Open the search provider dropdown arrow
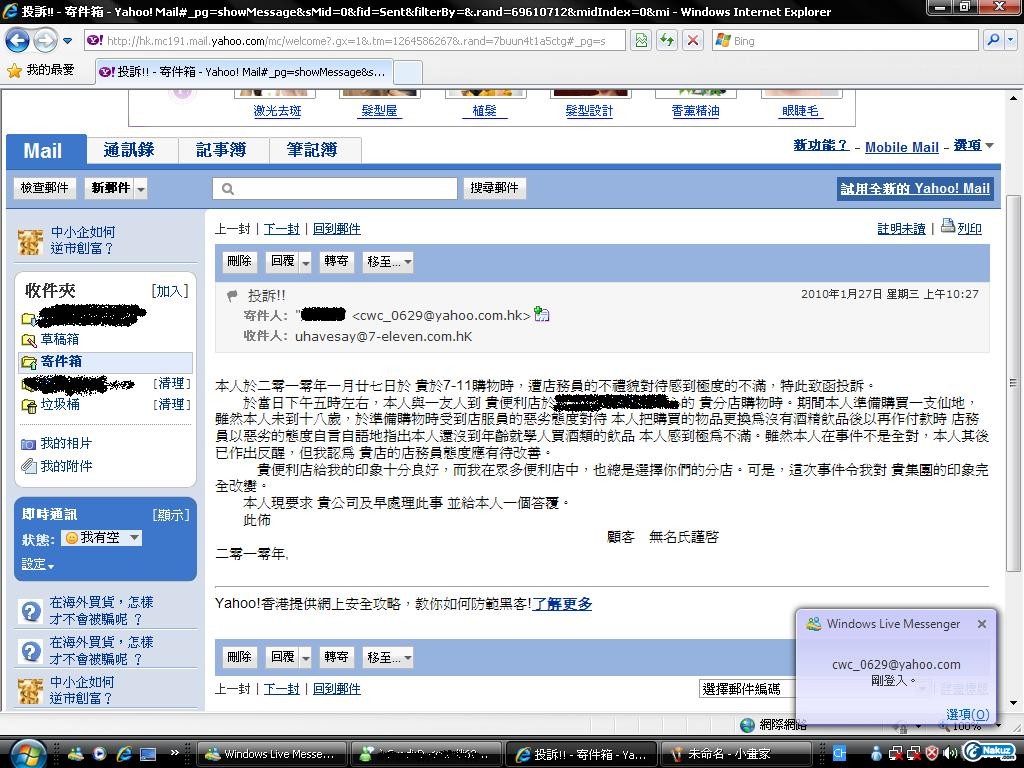This screenshot has width=1024, height=768. [1010, 40]
